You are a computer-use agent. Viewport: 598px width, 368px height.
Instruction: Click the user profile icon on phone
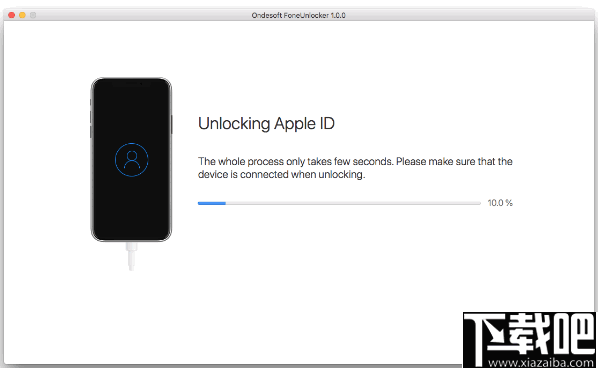[132, 160]
